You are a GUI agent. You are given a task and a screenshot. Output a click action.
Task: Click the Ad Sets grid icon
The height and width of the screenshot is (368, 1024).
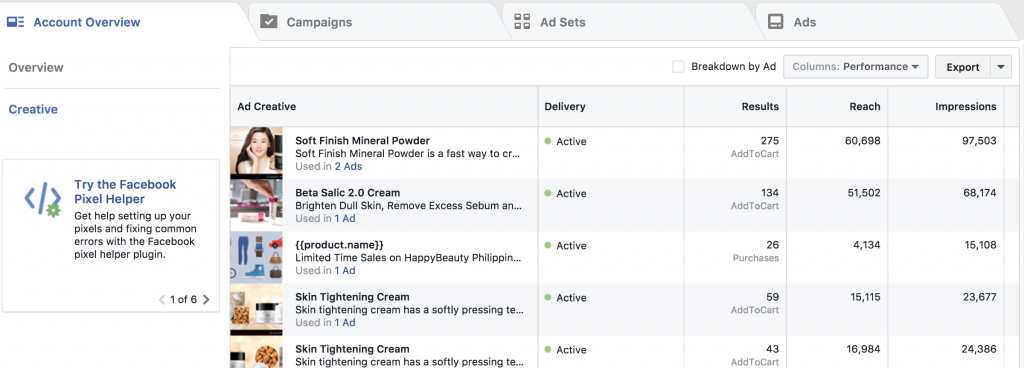point(522,22)
